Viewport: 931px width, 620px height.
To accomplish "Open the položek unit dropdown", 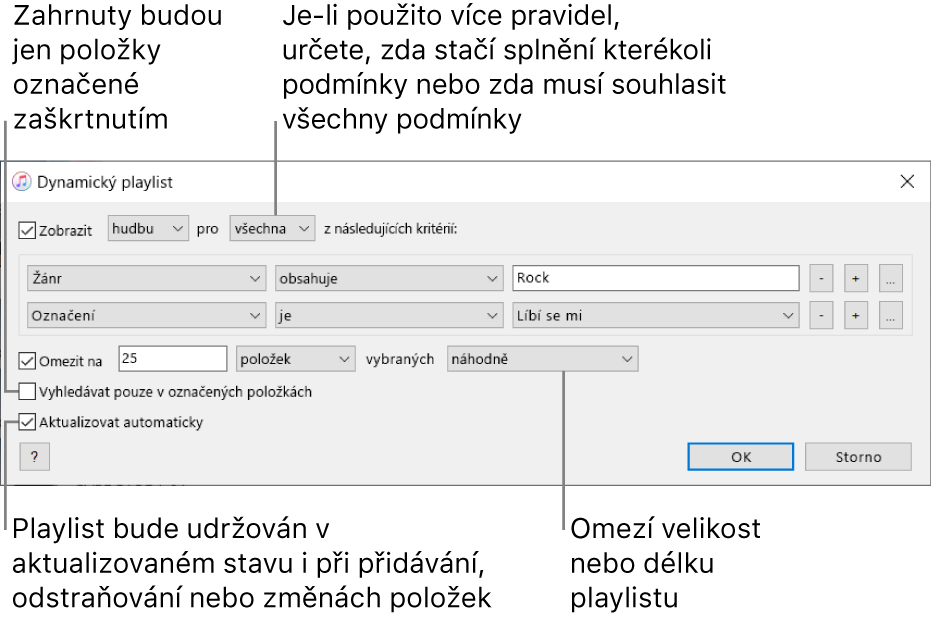I will pos(296,359).
